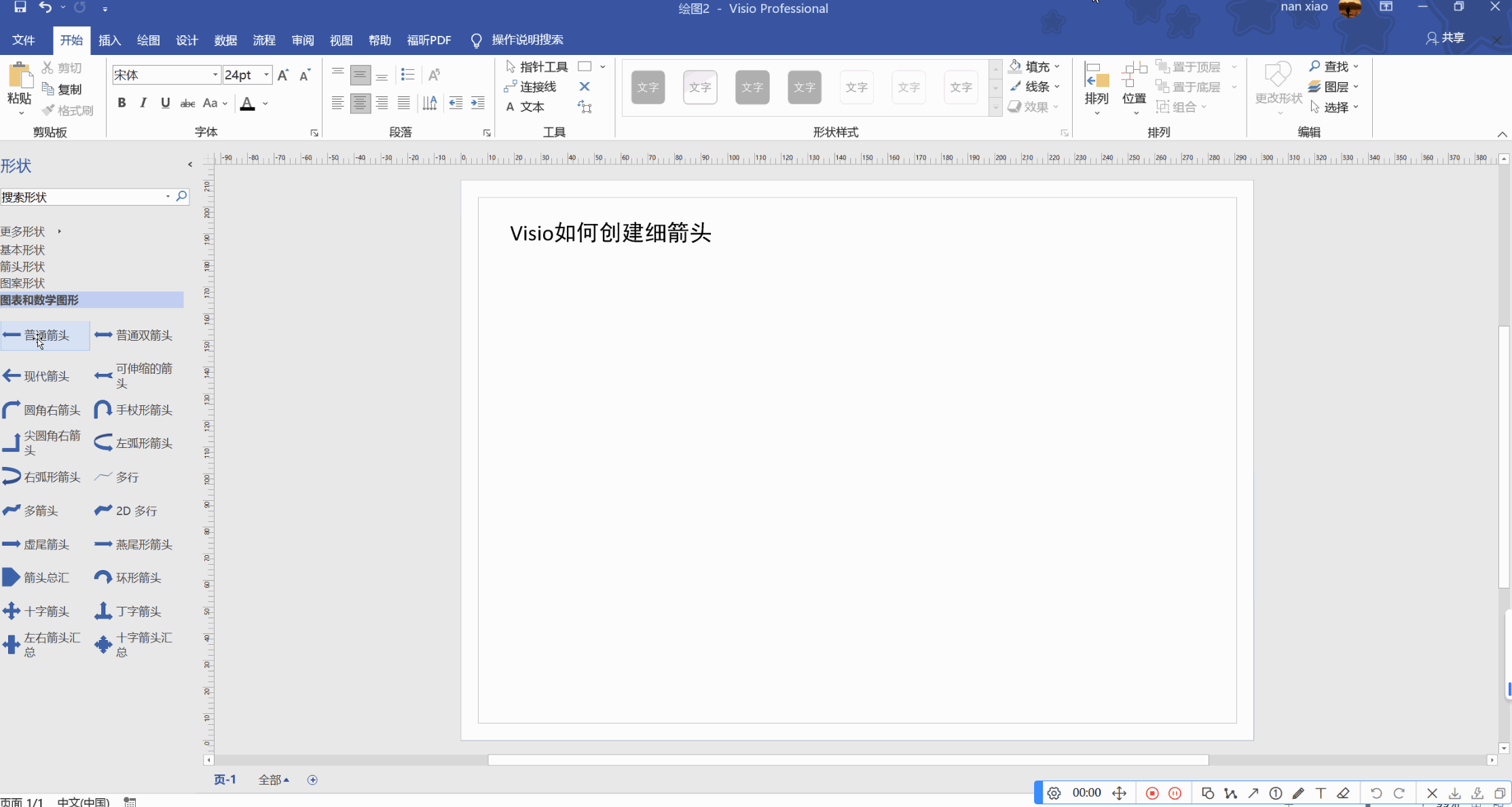1512x807 pixels.
Task: Click the search shapes magnifier icon
Action: (181, 197)
